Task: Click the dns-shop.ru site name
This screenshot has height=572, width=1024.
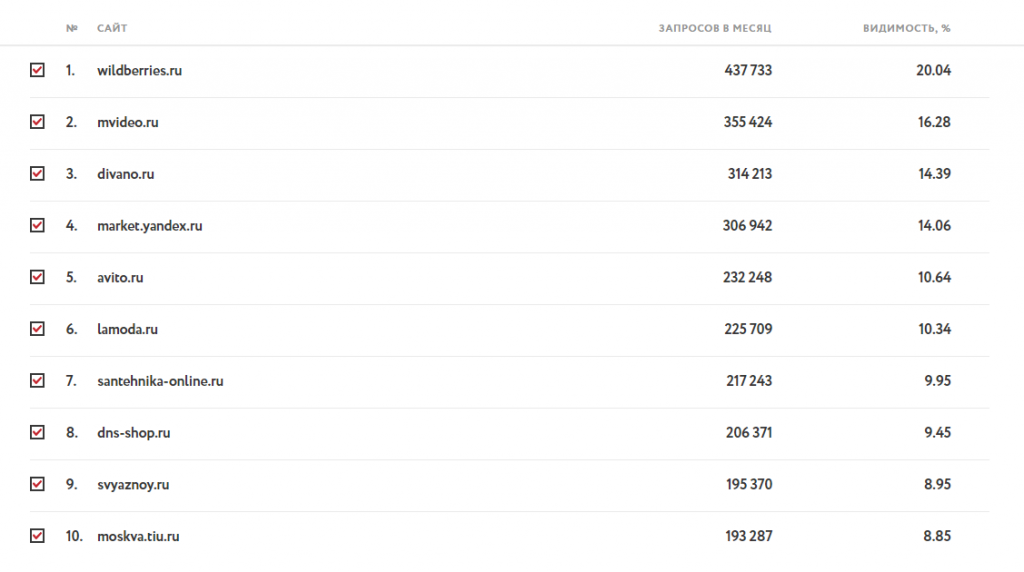Action: 134,433
